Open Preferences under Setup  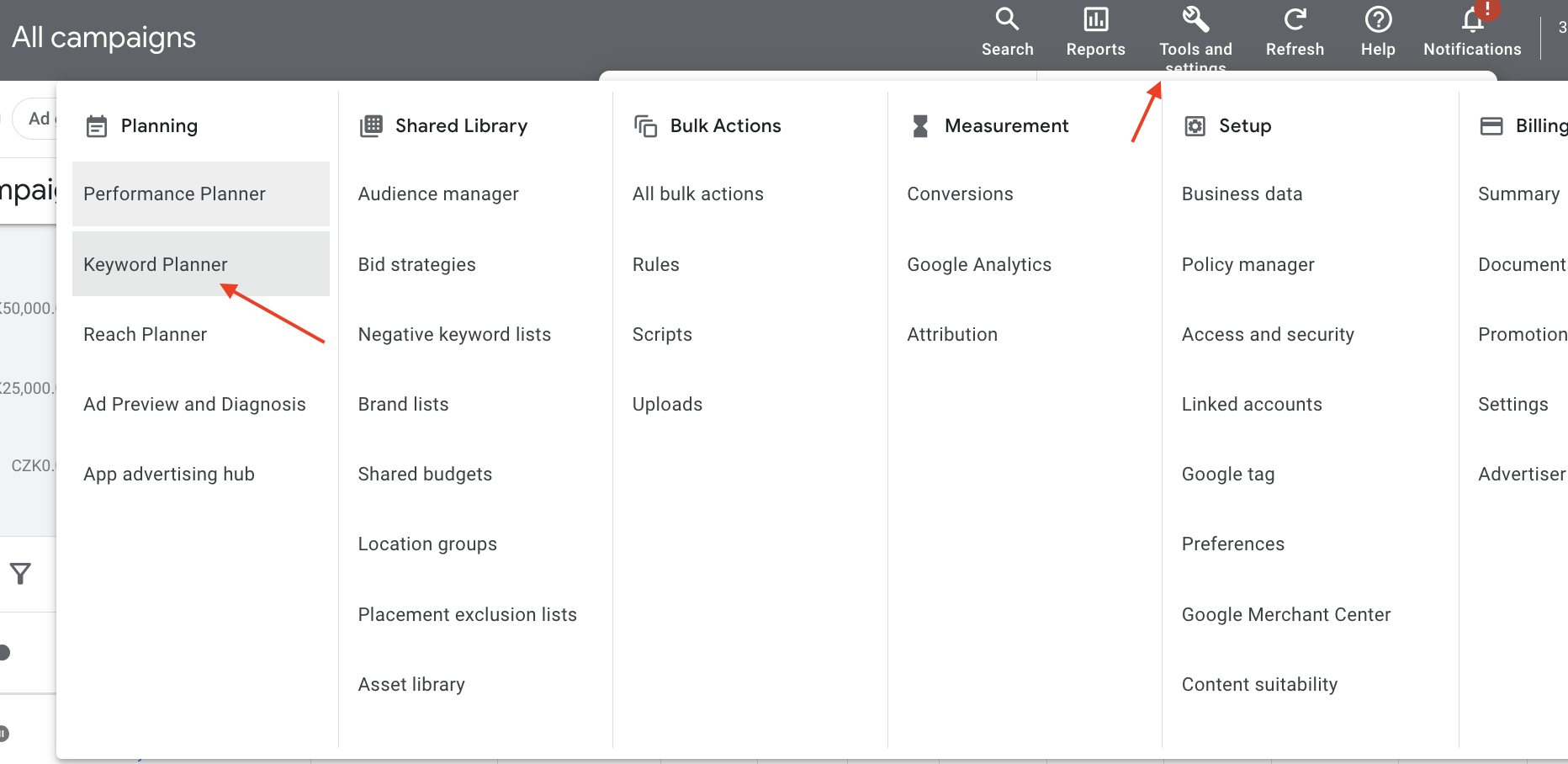(x=1233, y=544)
